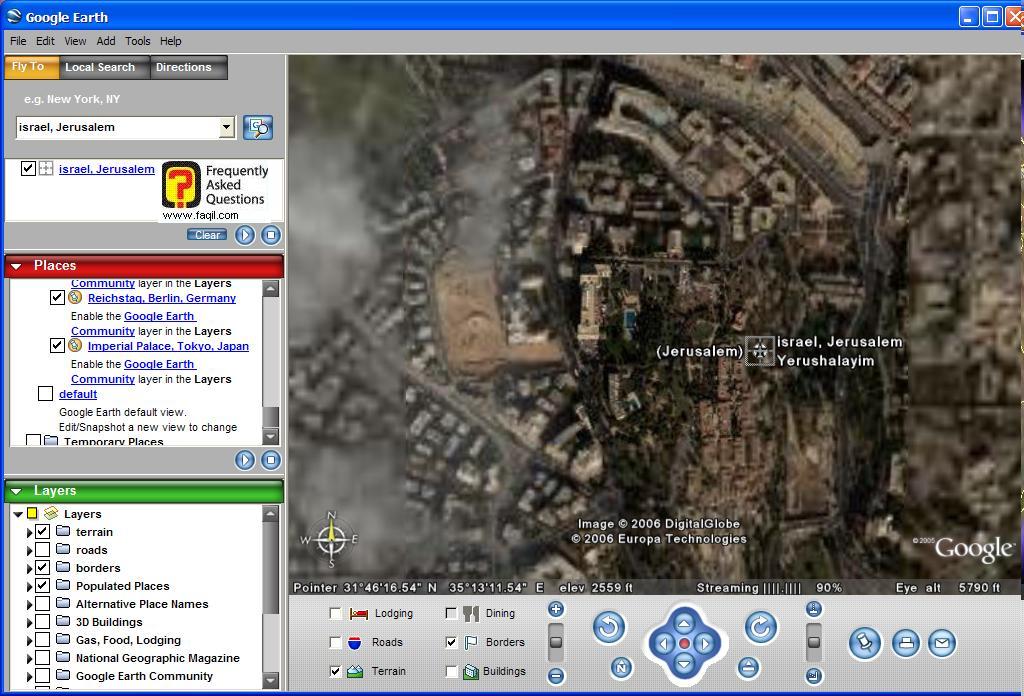Toggle the roads layer checkbox
Viewport: 1024px width, 696px height.
pyautogui.click(x=42, y=550)
